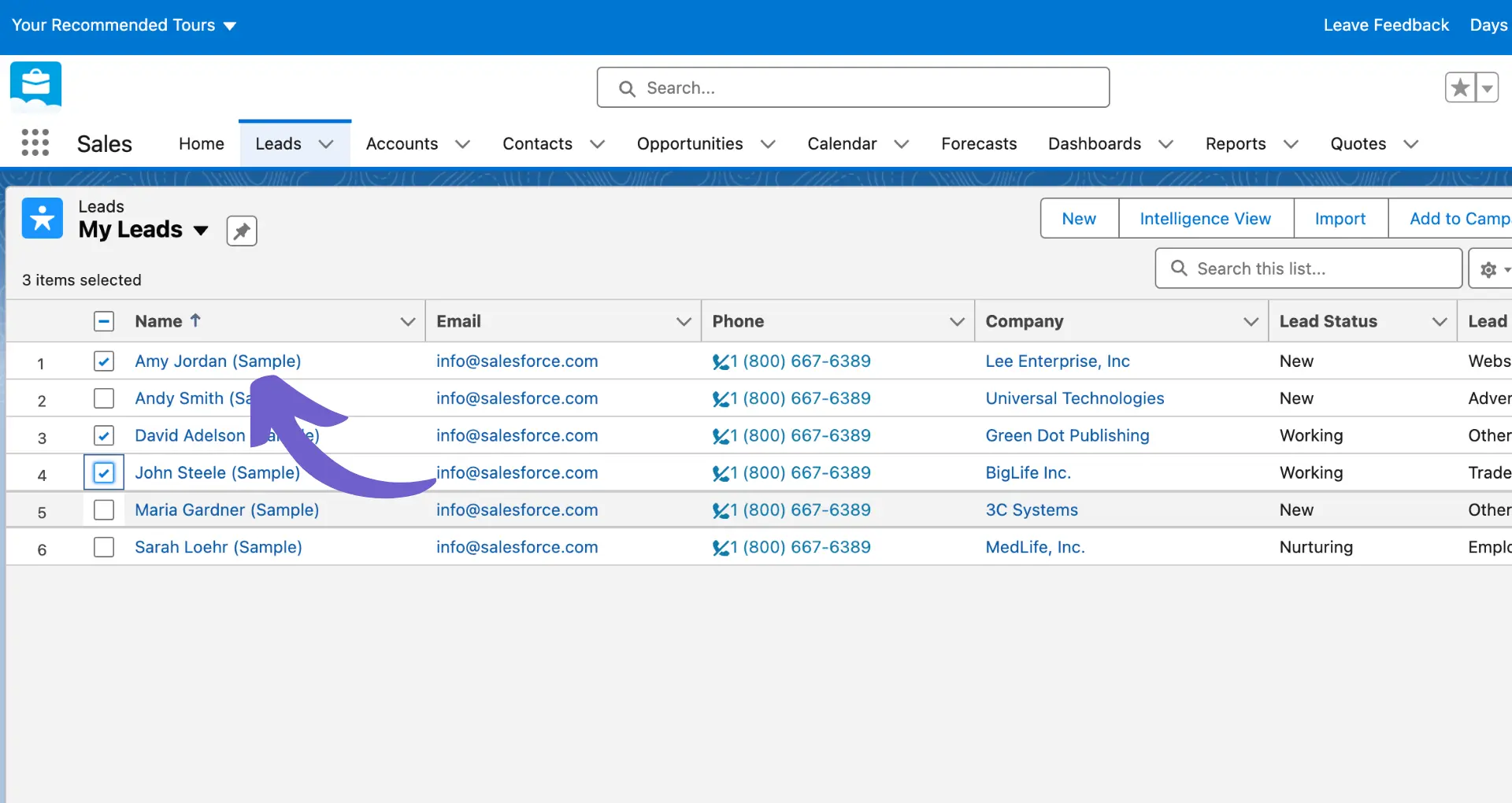
Task: Switch to the Dashboards tab
Action: pyautogui.click(x=1095, y=143)
